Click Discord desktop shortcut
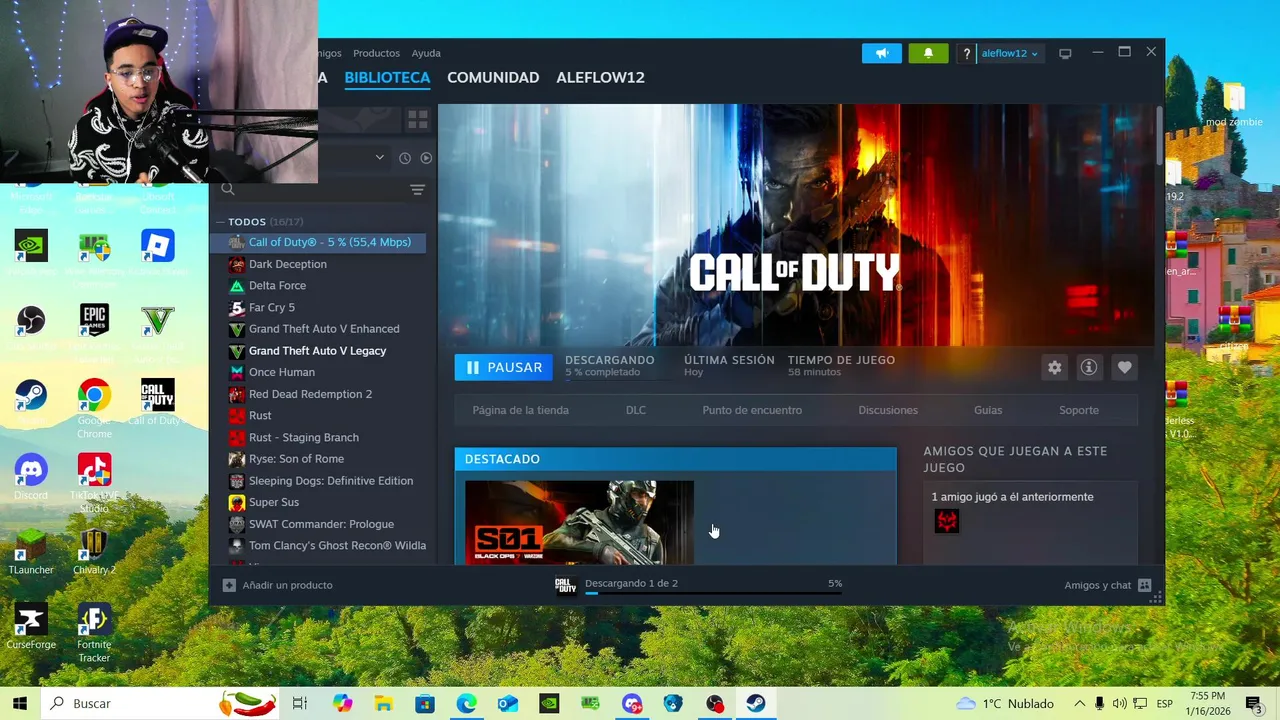1280x720 pixels. point(31,477)
